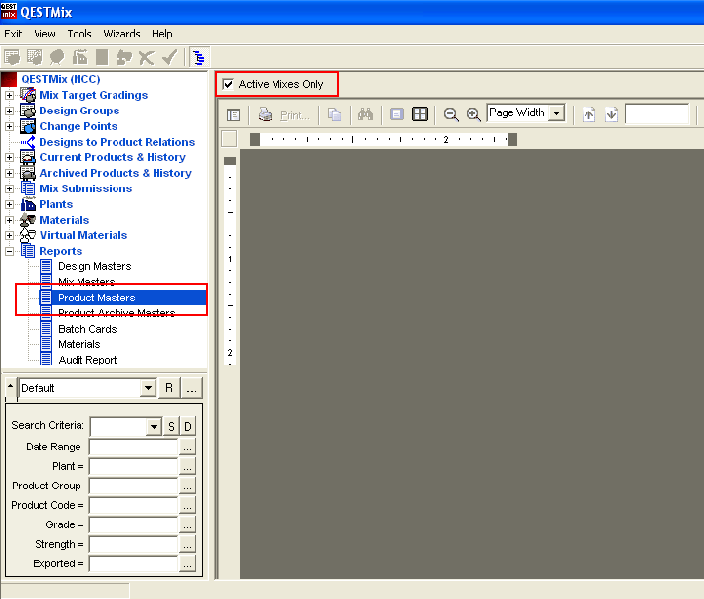Select the Product Masters report
The image size is (704, 599).
pos(97,298)
